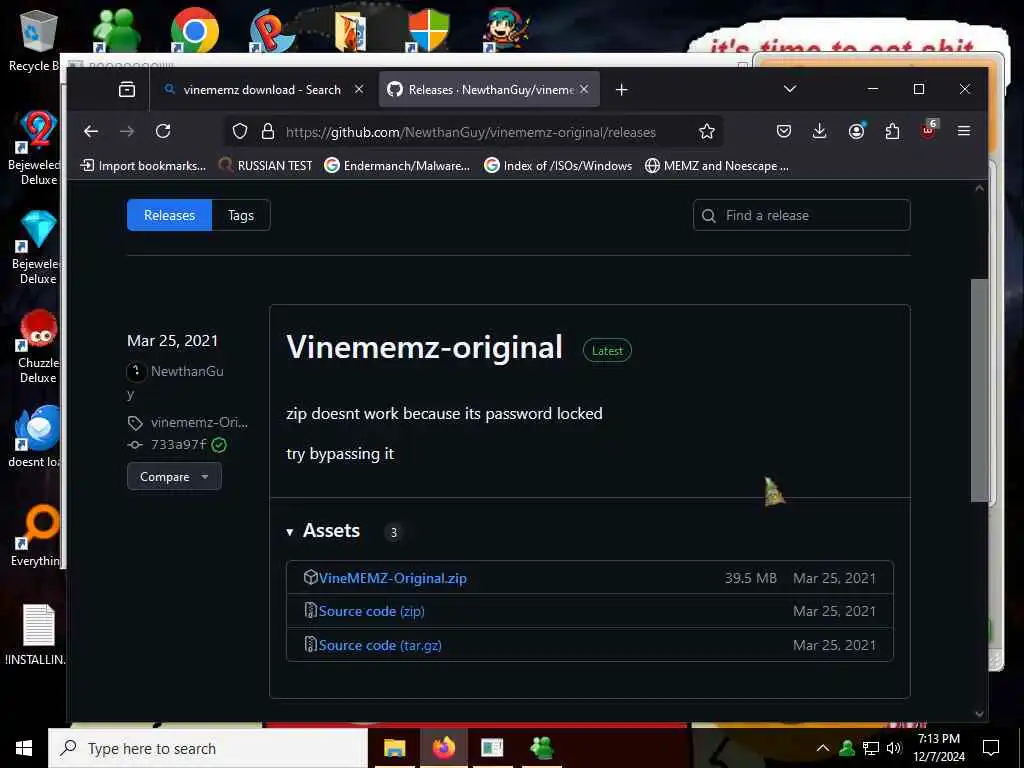The height and width of the screenshot is (768, 1024).
Task: Open Firefox account icon
Action: tap(856, 131)
